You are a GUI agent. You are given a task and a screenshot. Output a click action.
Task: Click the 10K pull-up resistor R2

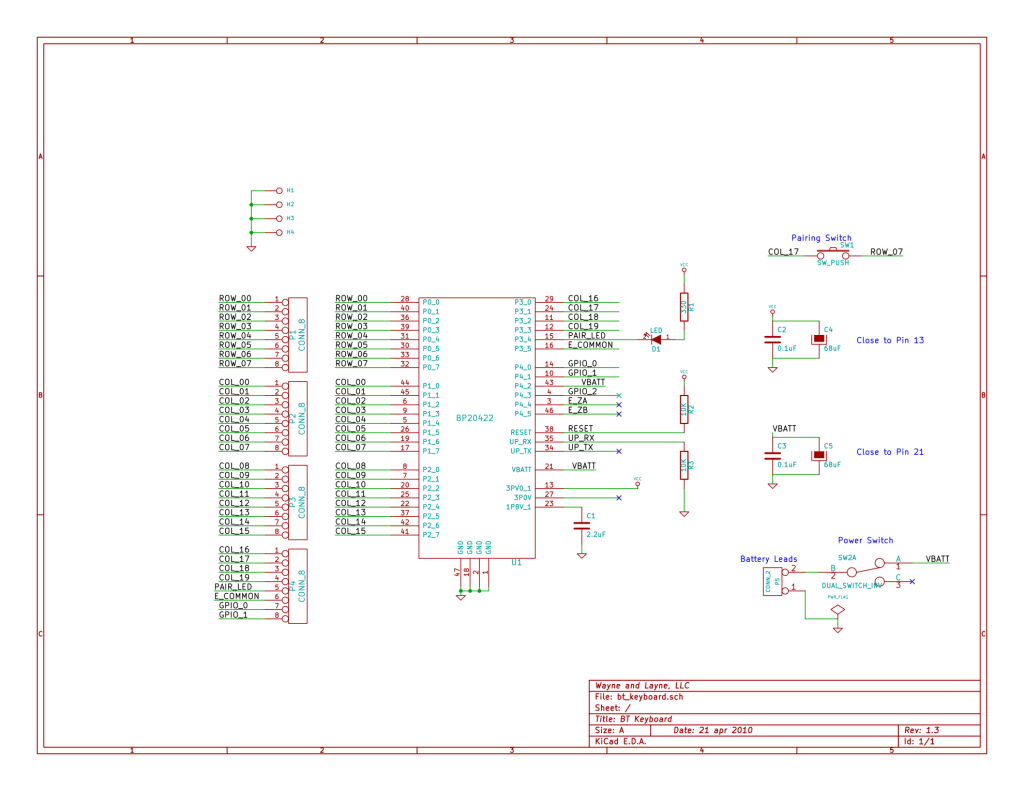(x=684, y=407)
